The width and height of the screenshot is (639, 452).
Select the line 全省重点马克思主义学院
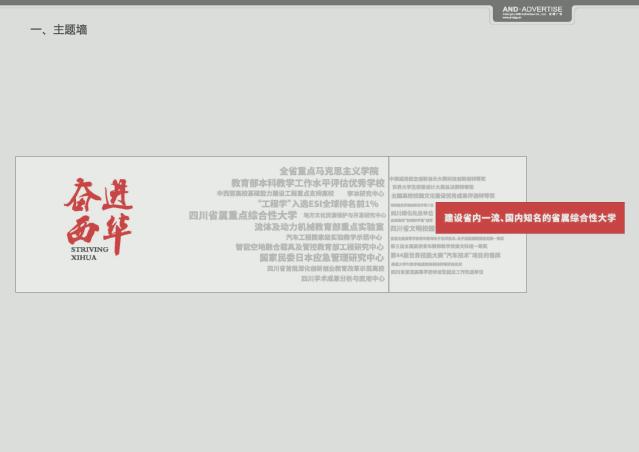pos(329,171)
